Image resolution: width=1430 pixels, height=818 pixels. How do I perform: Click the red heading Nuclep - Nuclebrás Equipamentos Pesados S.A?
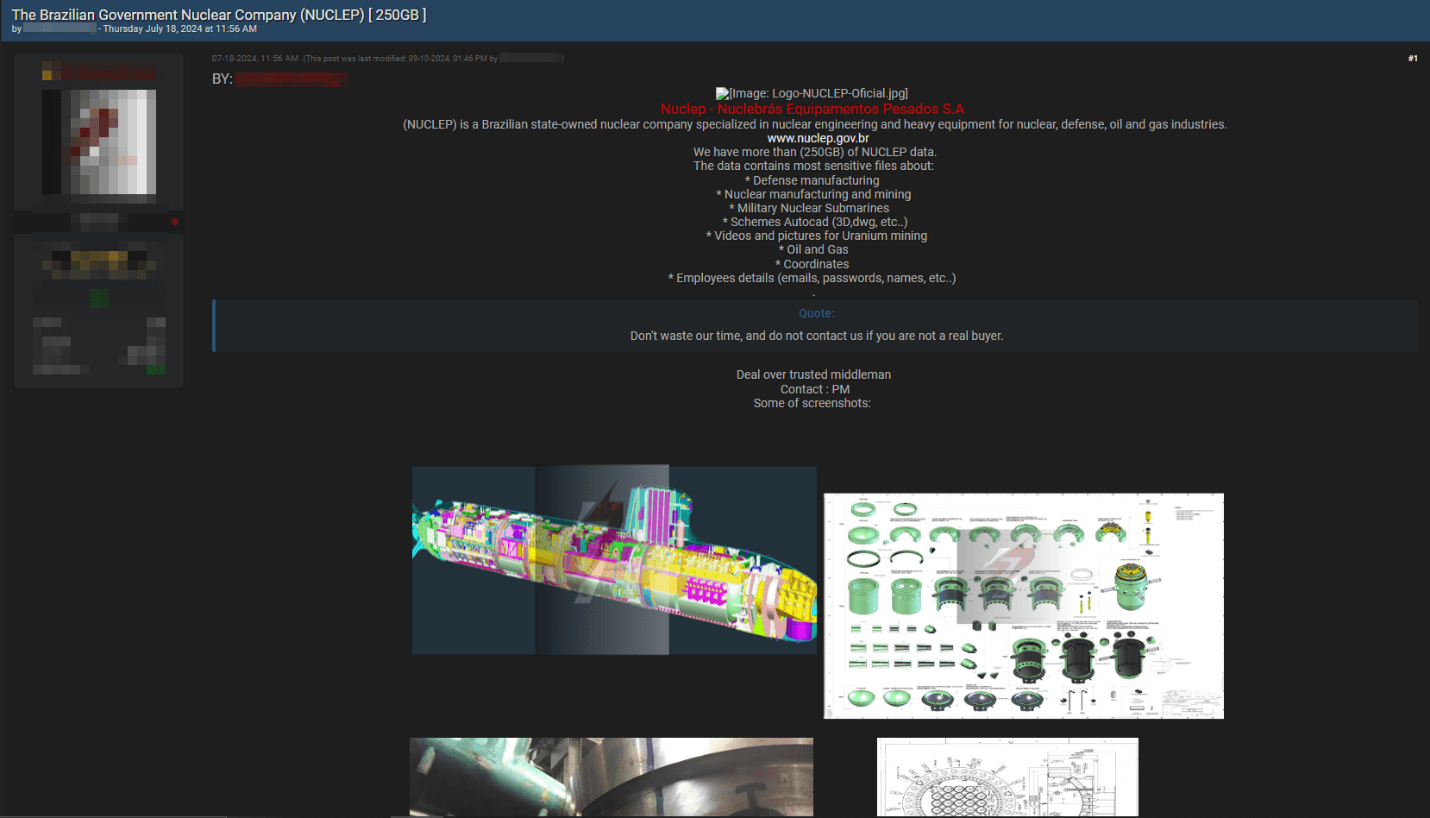pyautogui.click(x=812, y=109)
